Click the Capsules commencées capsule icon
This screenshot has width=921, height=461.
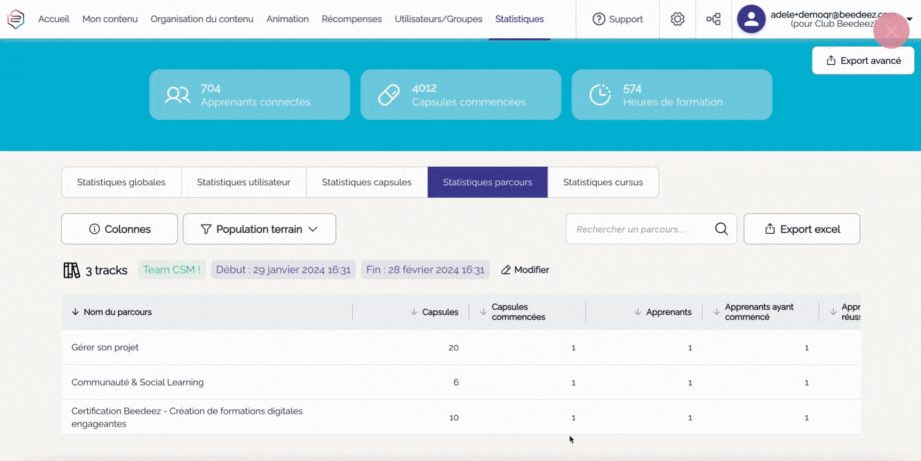point(388,95)
